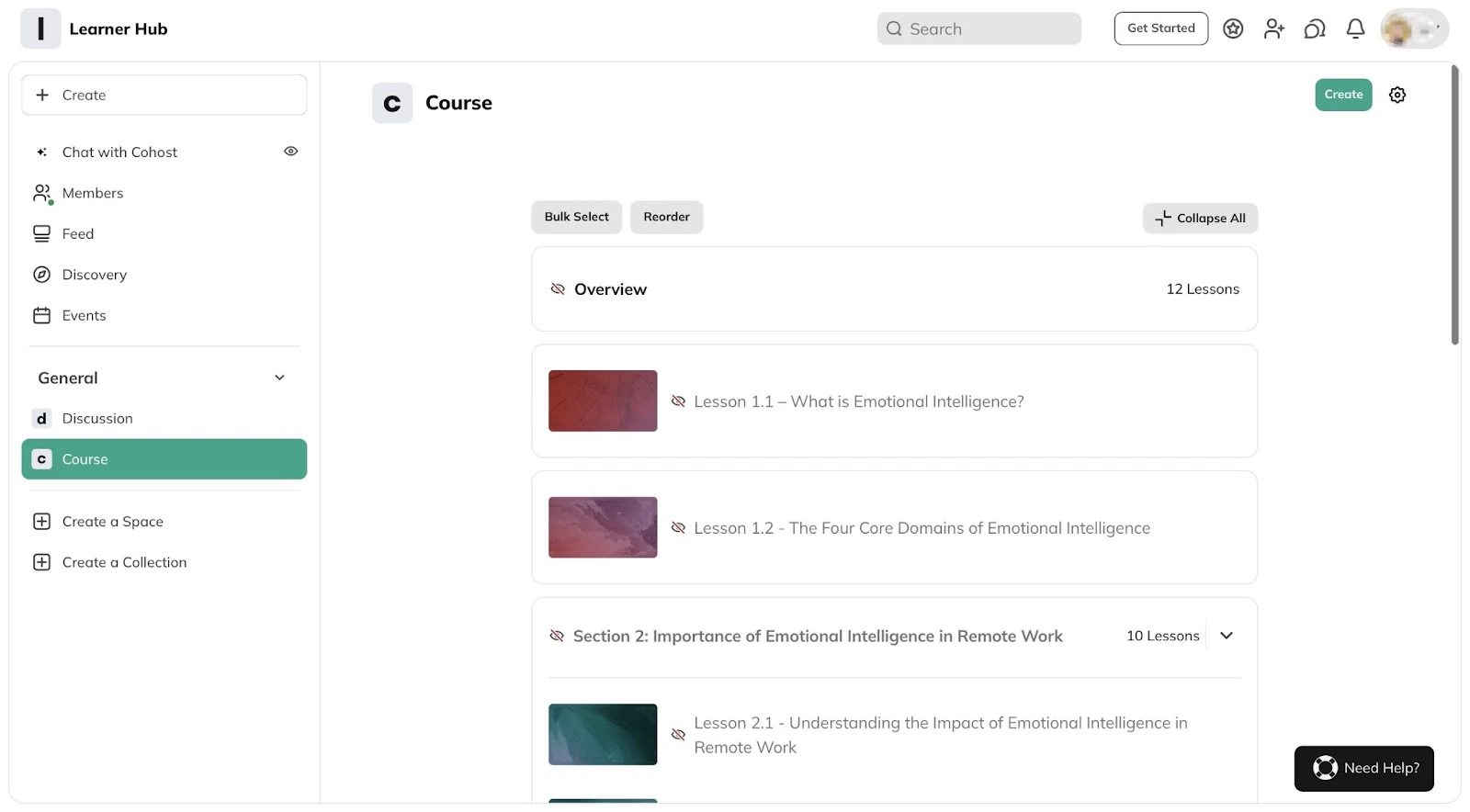Screen dimensions: 1470x812
Task: Open the Need Help? widget
Action: (x=1364, y=768)
